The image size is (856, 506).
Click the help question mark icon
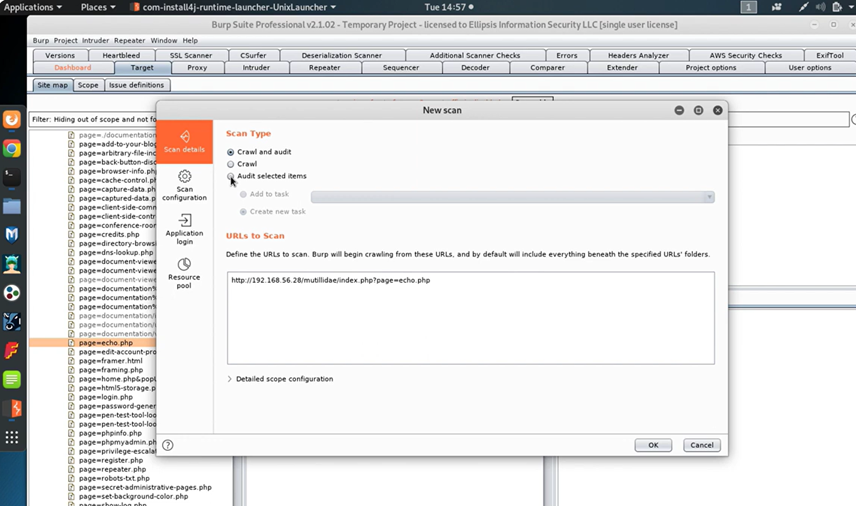(x=168, y=445)
